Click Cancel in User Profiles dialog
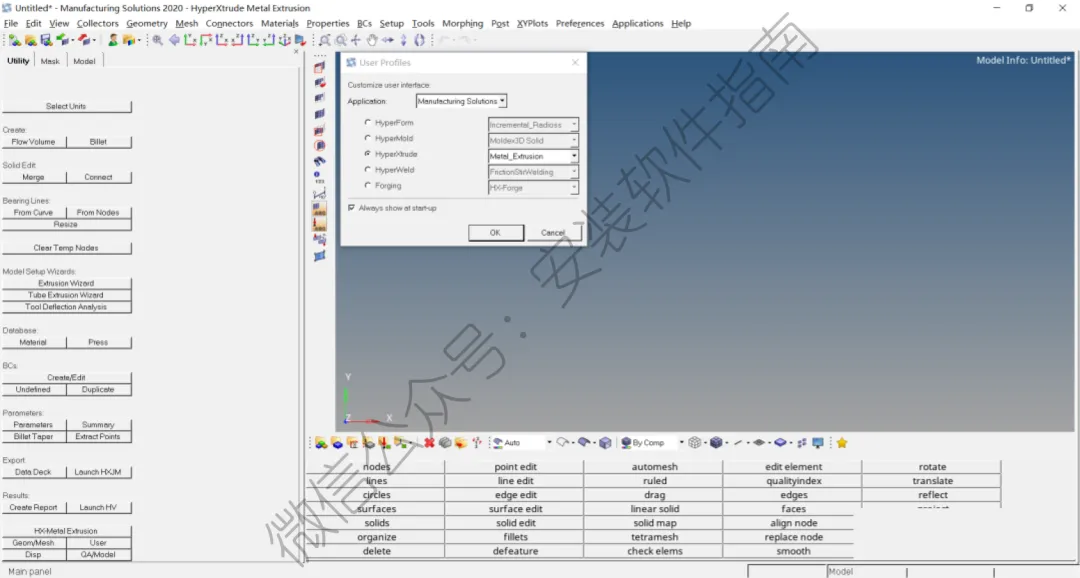This screenshot has height=578, width=1080. (x=553, y=233)
